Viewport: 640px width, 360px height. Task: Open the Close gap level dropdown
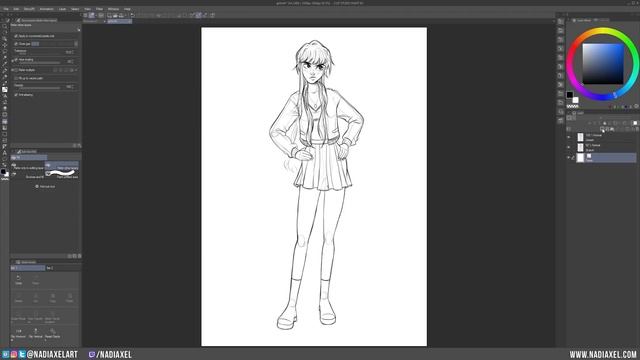76,44
